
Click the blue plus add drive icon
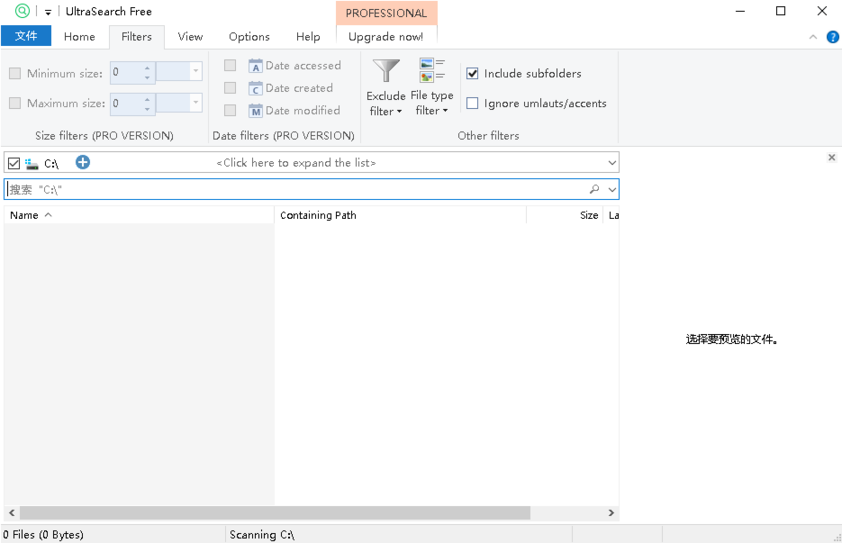click(83, 162)
